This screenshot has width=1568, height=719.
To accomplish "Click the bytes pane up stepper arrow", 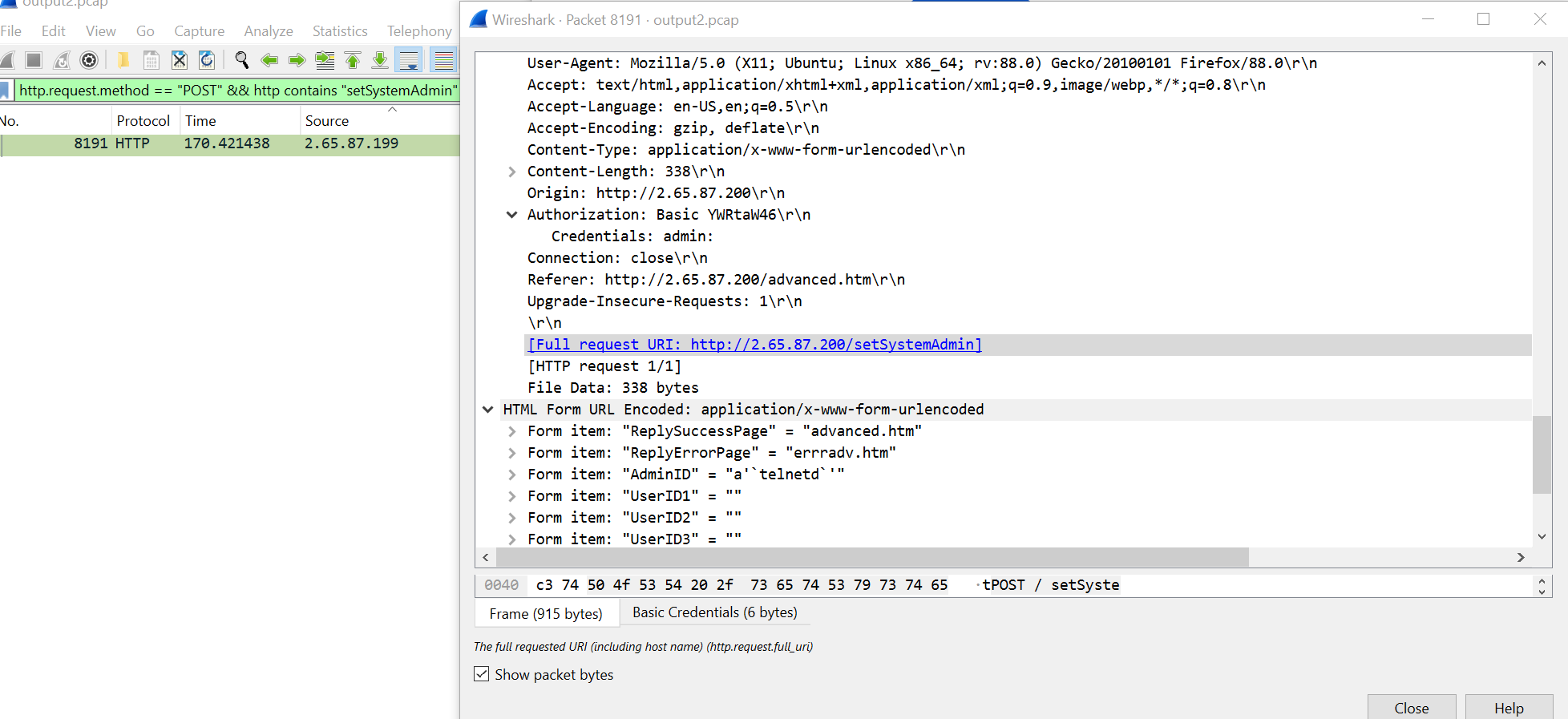I will 1542,580.
